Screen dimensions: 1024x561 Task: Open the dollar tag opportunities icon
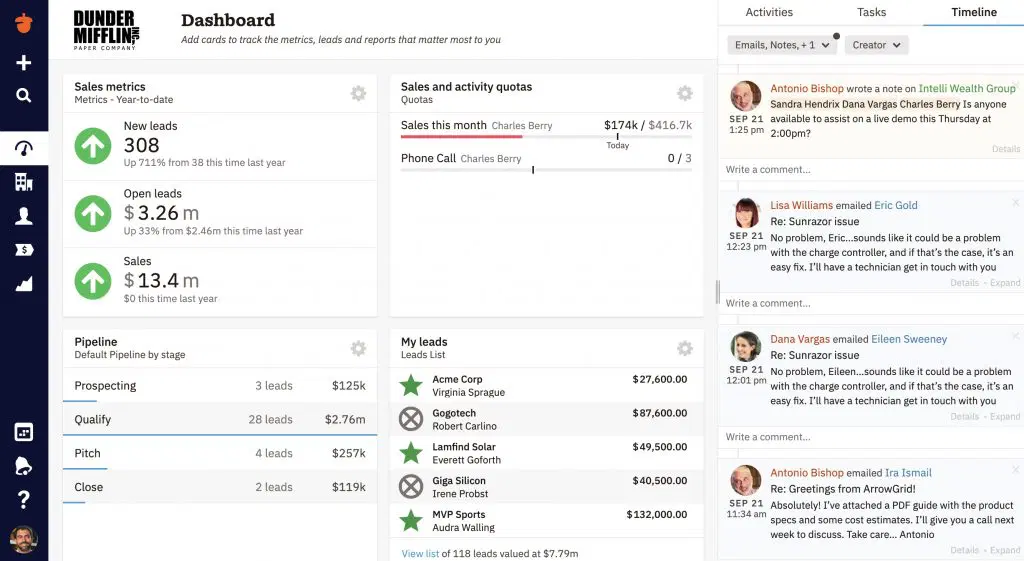tap(24, 250)
